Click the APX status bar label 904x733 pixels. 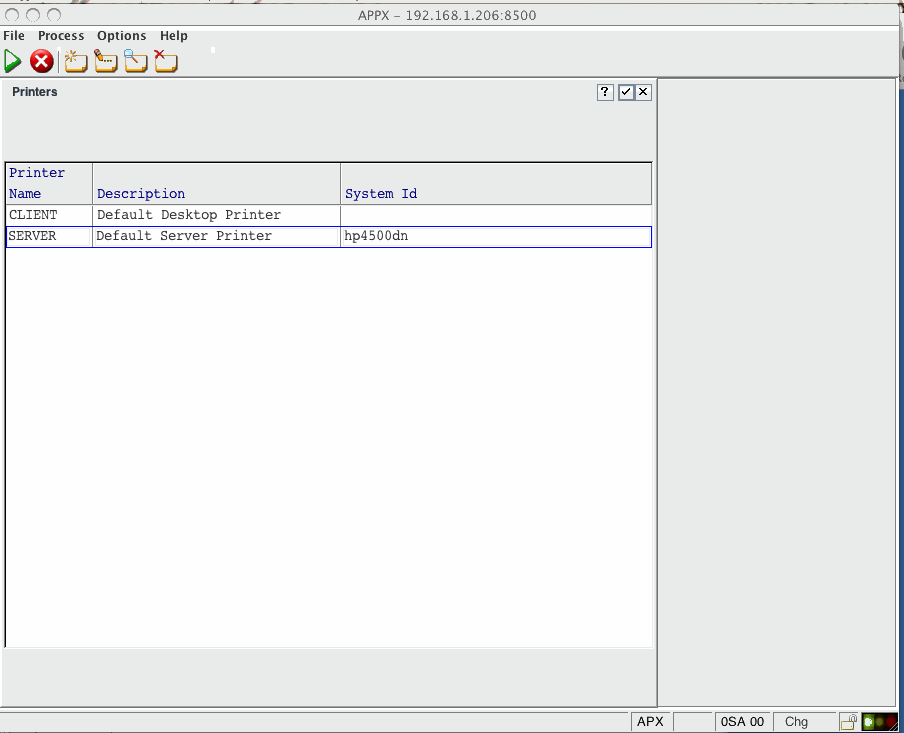[650, 721]
